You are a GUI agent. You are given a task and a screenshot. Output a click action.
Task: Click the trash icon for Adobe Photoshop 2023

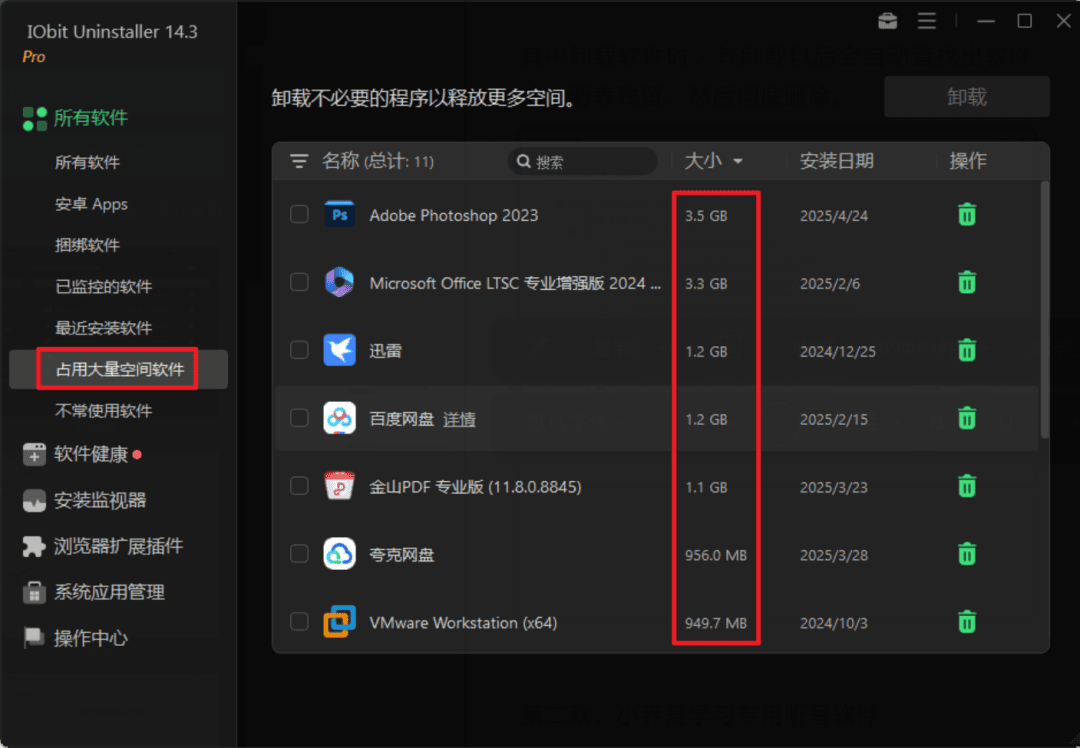pyautogui.click(x=966, y=215)
